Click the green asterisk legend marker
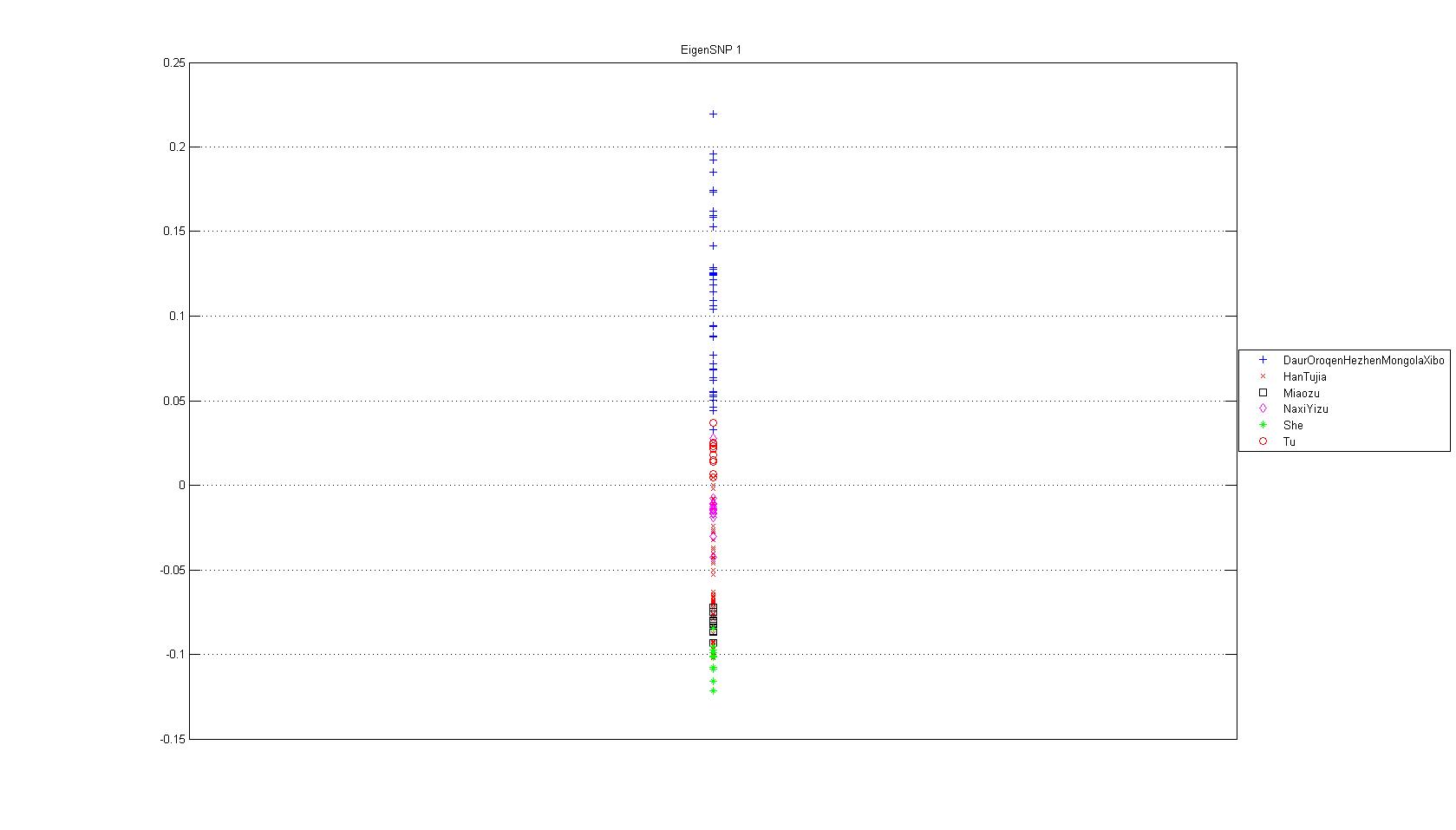The height and width of the screenshot is (830, 1456). [1263, 425]
